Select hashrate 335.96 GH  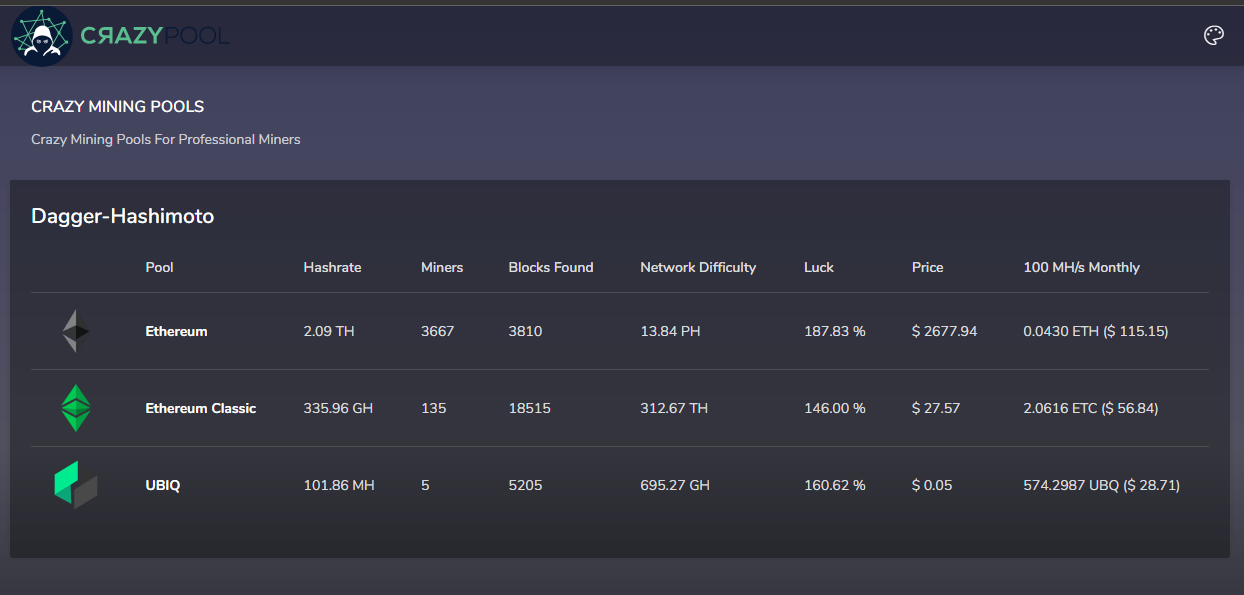tap(338, 408)
